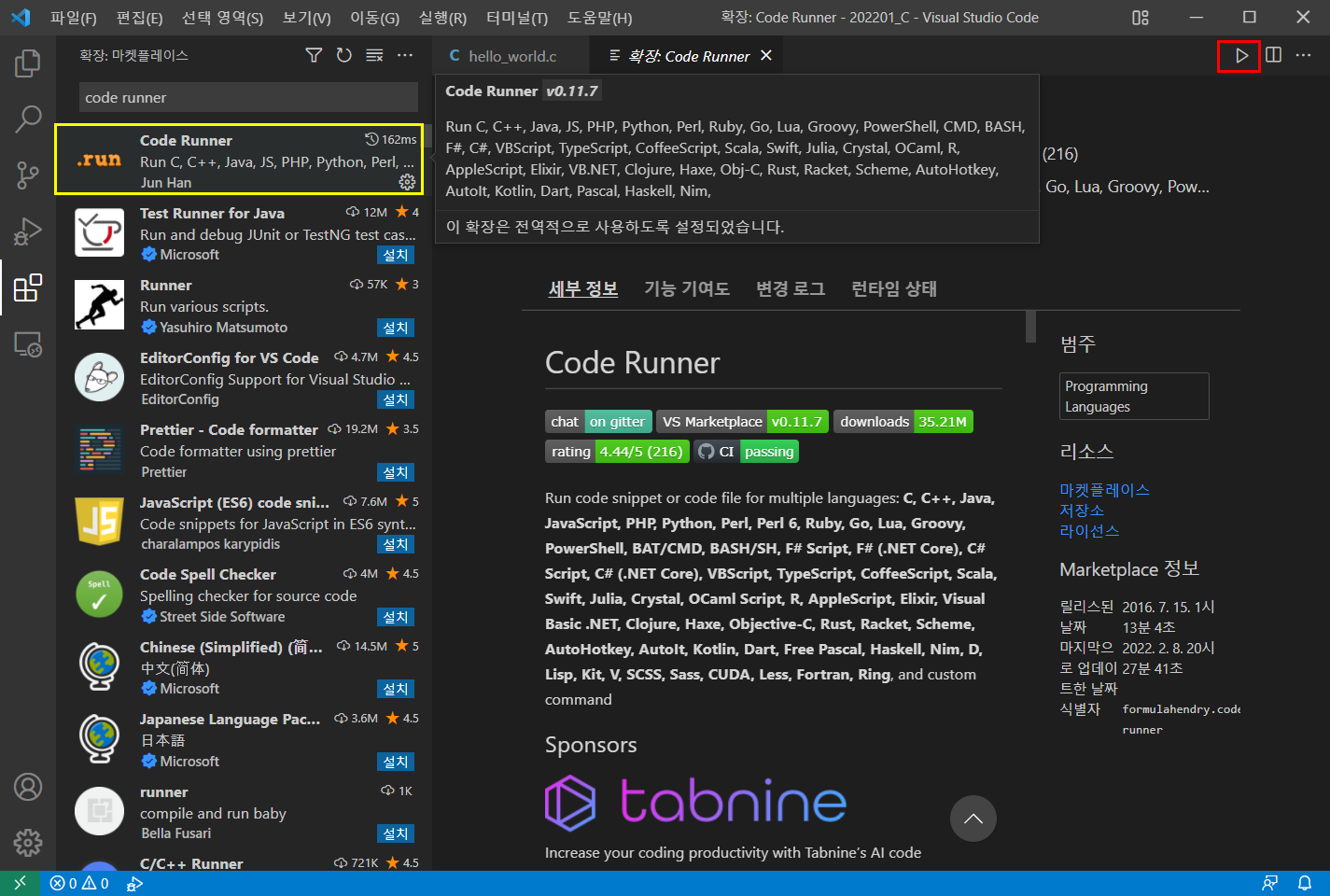This screenshot has height=896, width=1330.
Task: Open the 저장소 resource link
Action: [1082, 511]
